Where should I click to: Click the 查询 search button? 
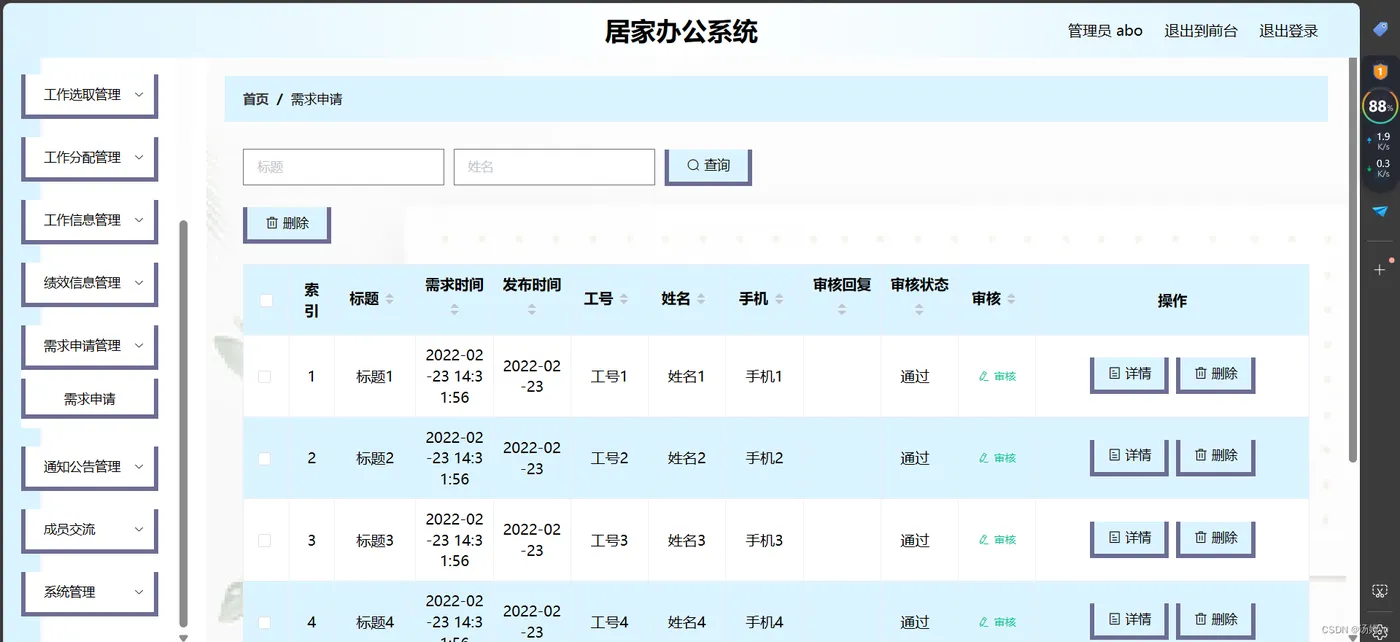708,166
